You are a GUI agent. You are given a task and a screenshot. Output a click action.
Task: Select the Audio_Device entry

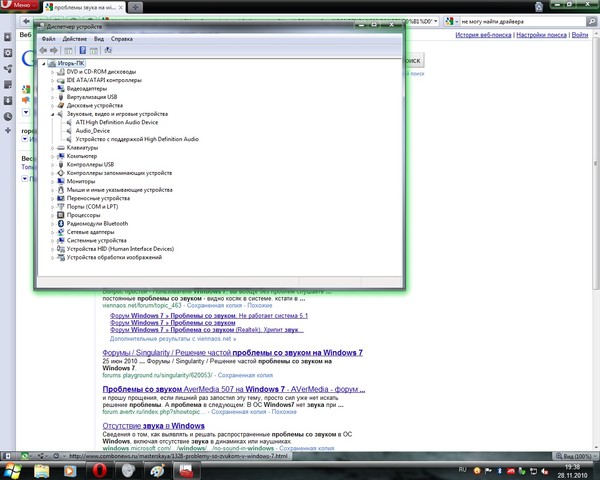click(93, 131)
